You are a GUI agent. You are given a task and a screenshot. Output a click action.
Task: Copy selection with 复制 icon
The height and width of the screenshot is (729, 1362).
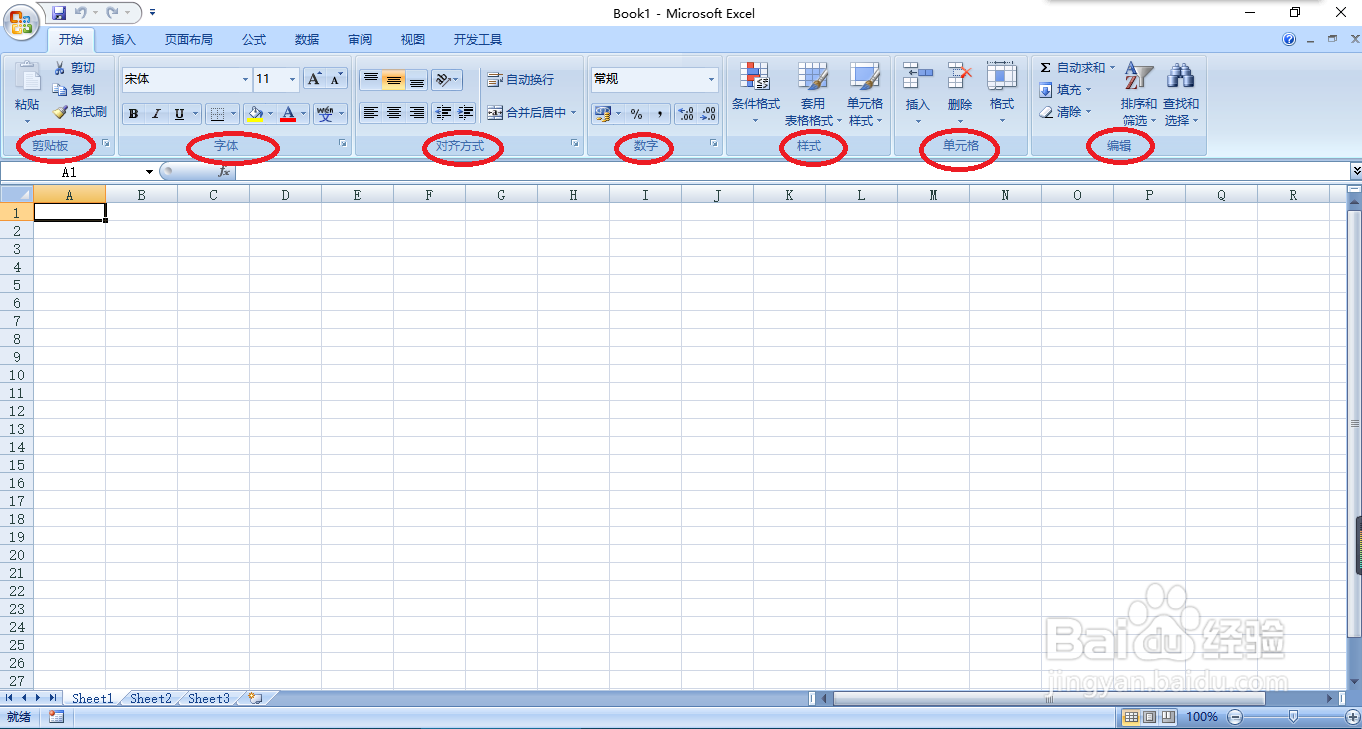[x=60, y=89]
